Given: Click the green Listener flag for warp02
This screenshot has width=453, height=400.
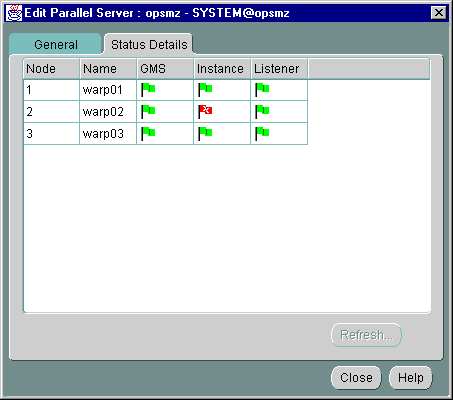Looking at the screenshot, I should [262, 111].
